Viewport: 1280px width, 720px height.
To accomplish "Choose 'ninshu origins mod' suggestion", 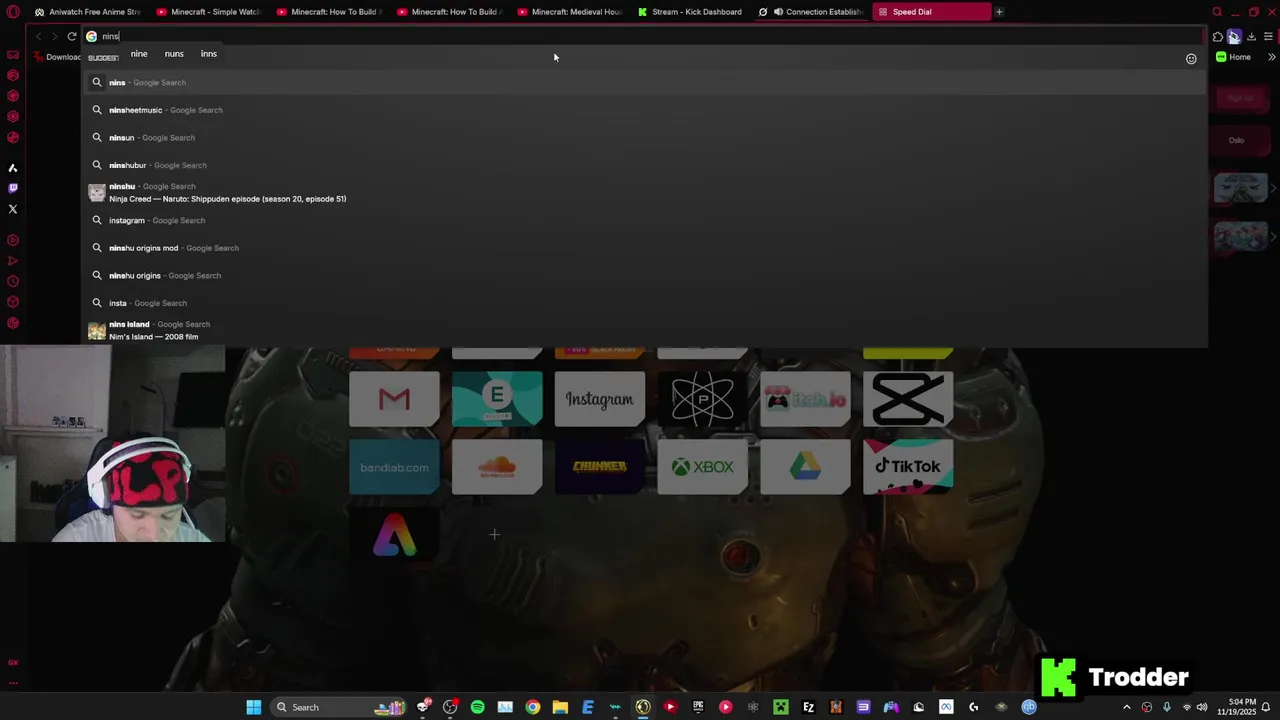I will coord(645,248).
